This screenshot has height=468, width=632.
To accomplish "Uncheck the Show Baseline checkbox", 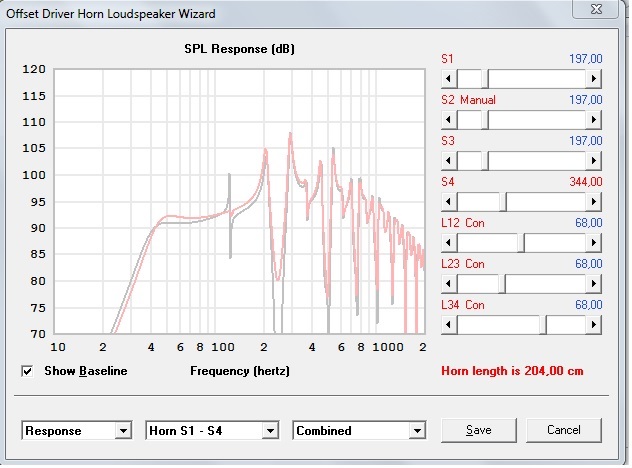I will (27, 371).
